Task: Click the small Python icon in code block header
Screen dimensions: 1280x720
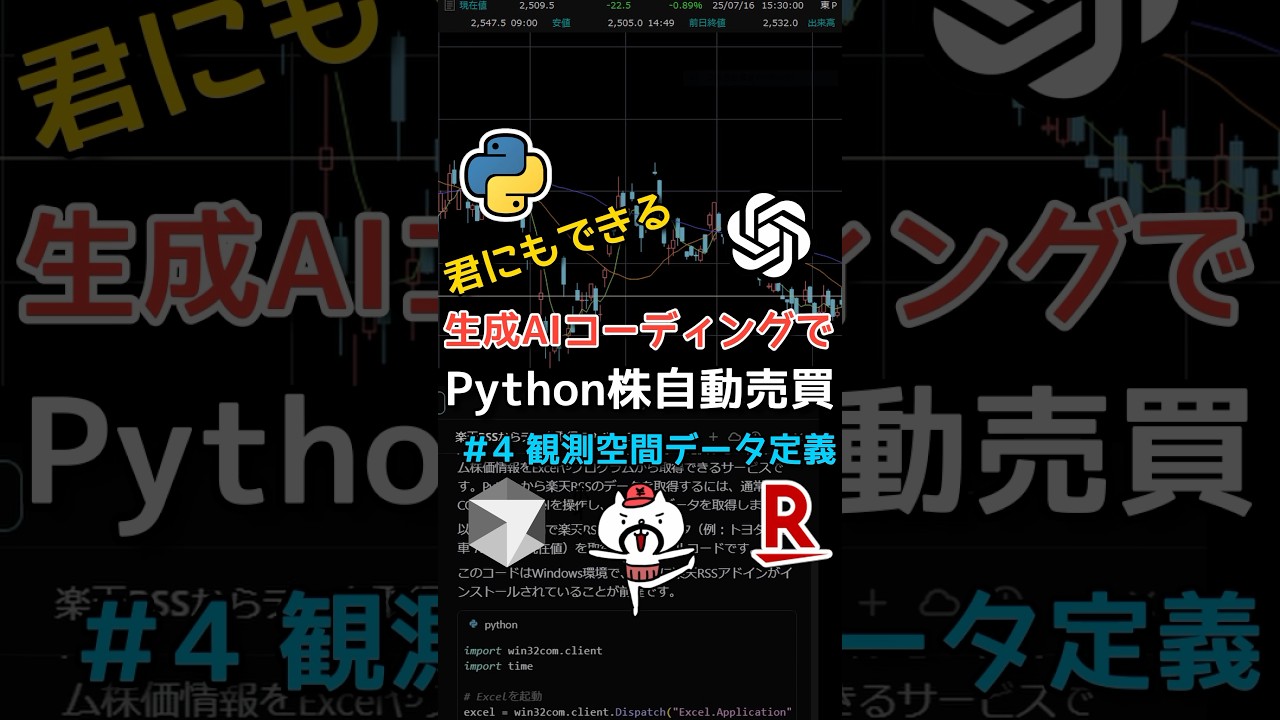Action: (x=472, y=624)
